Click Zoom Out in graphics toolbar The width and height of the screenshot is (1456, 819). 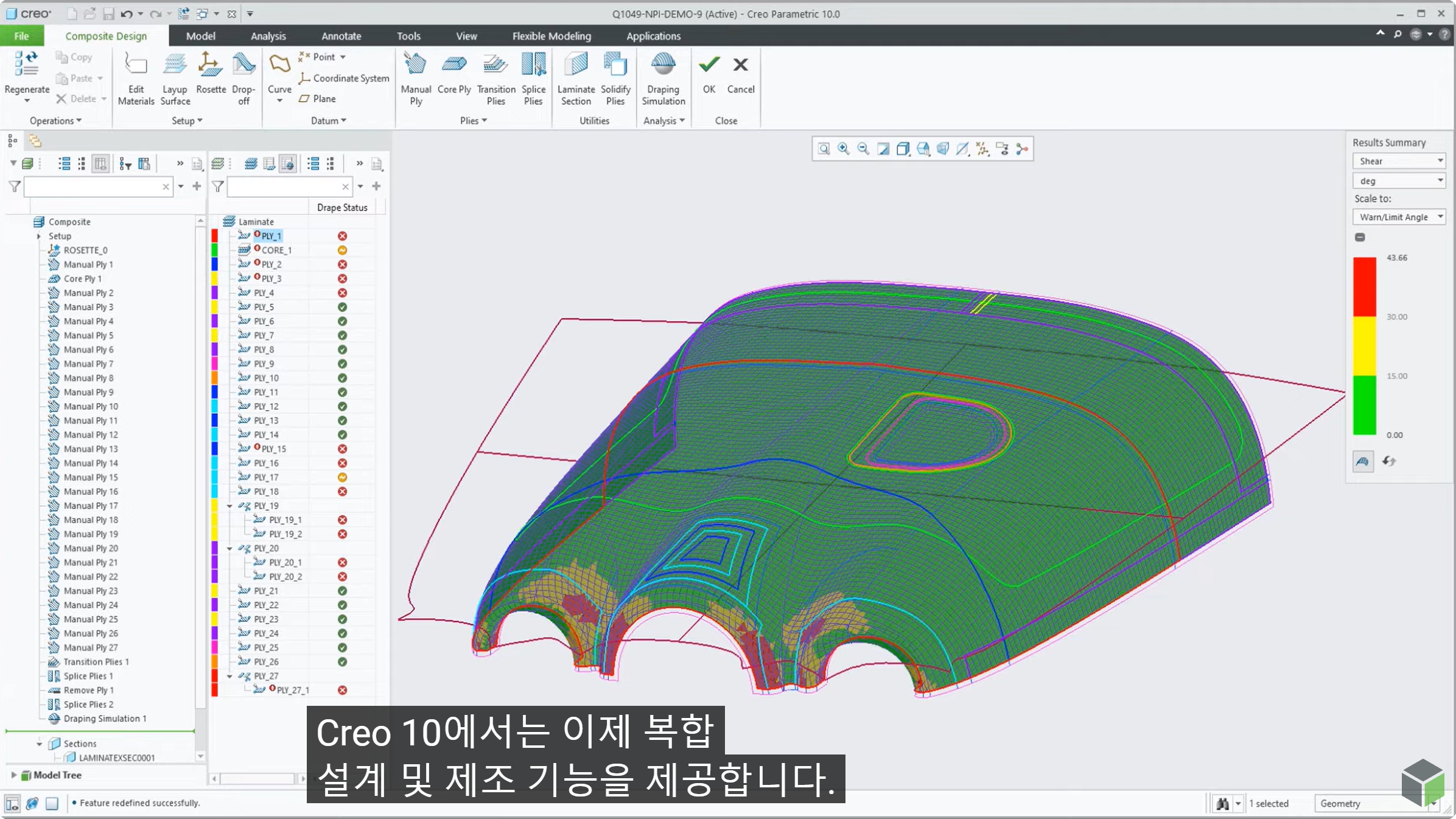863,148
